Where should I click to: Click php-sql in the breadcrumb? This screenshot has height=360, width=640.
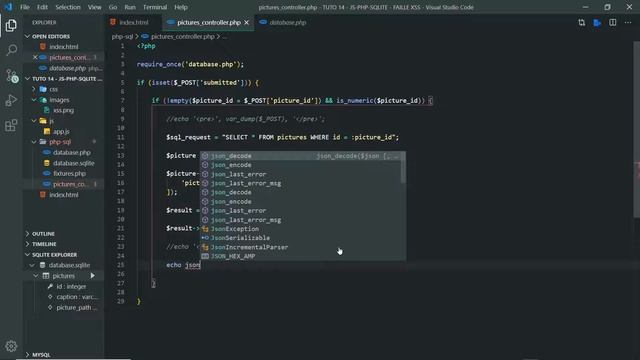[x=122, y=37]
